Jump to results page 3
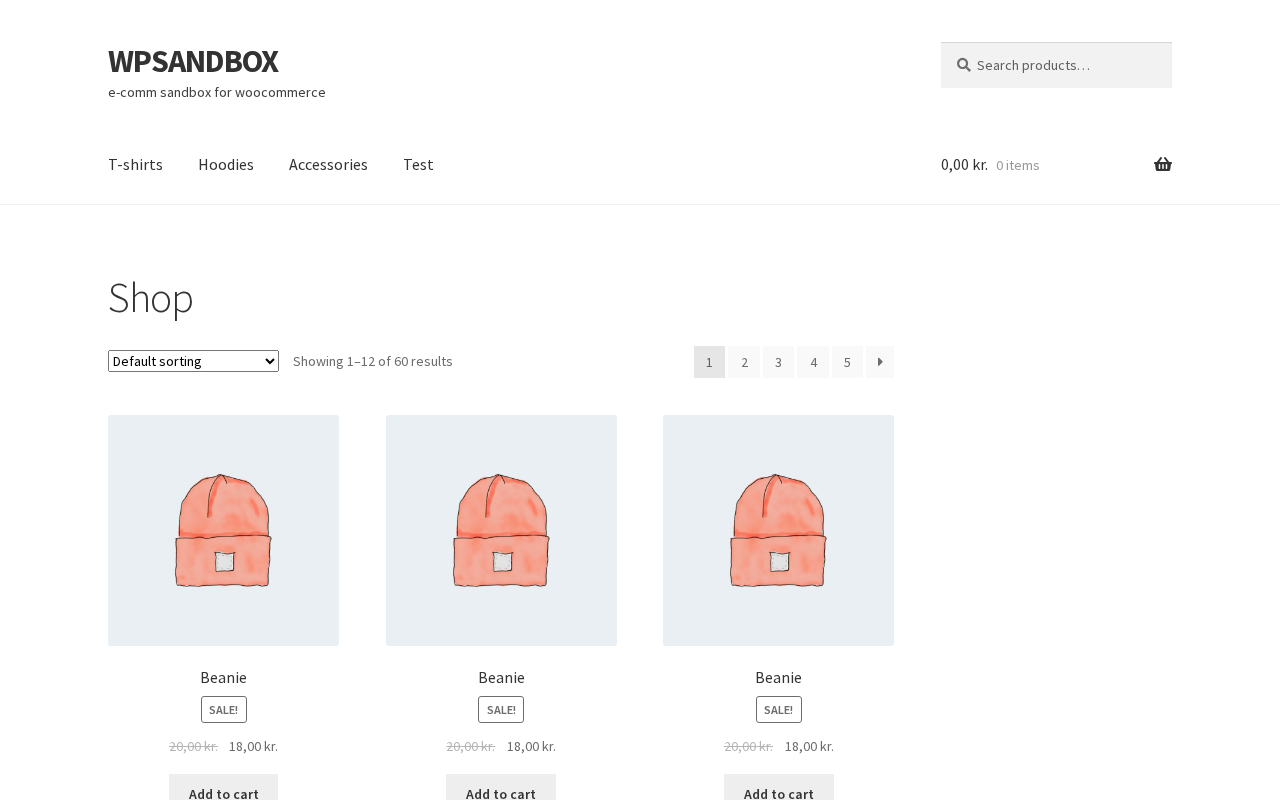This screenshot has width=1280, height=800. (778, 362)
